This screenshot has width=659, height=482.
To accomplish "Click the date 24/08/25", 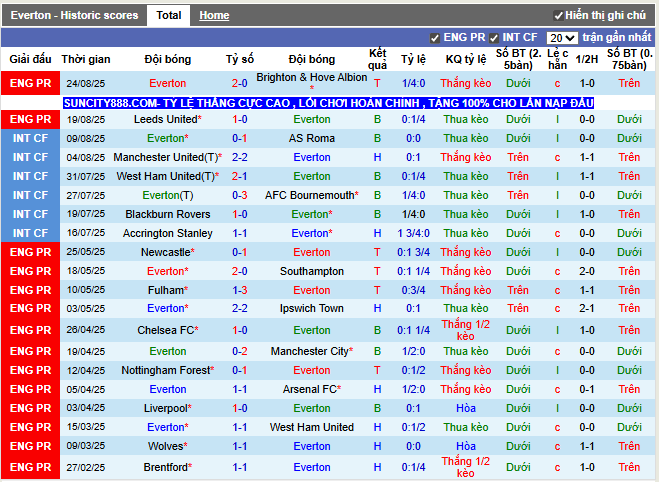I will pyautogui.click(x=86, y=84).
